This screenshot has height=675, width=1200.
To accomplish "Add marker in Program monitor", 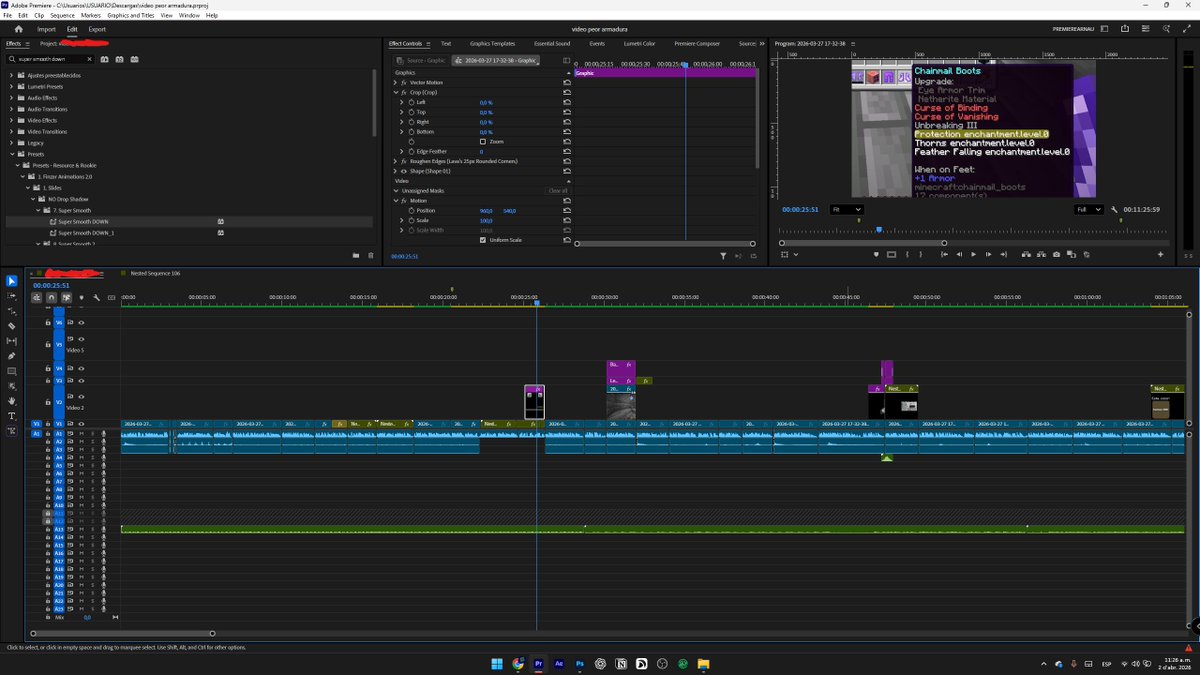I will coord(877,255).
